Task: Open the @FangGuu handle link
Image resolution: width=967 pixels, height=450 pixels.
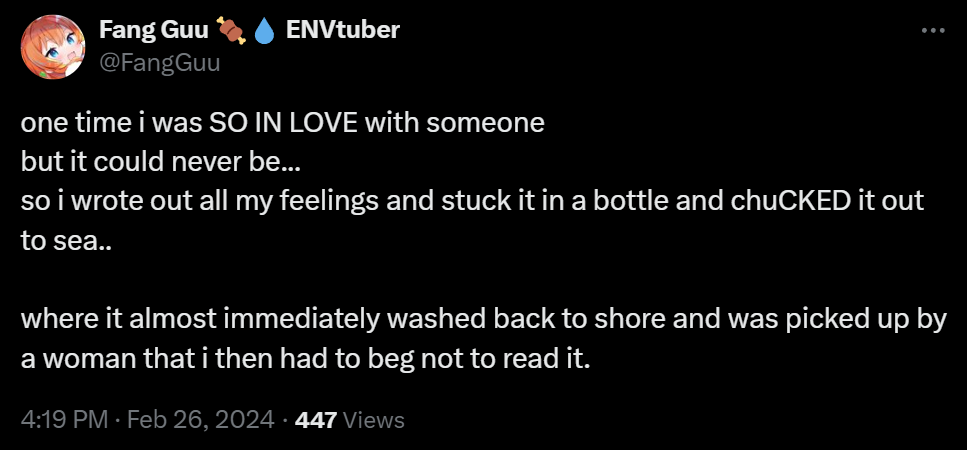Action: tap(160, 62)
